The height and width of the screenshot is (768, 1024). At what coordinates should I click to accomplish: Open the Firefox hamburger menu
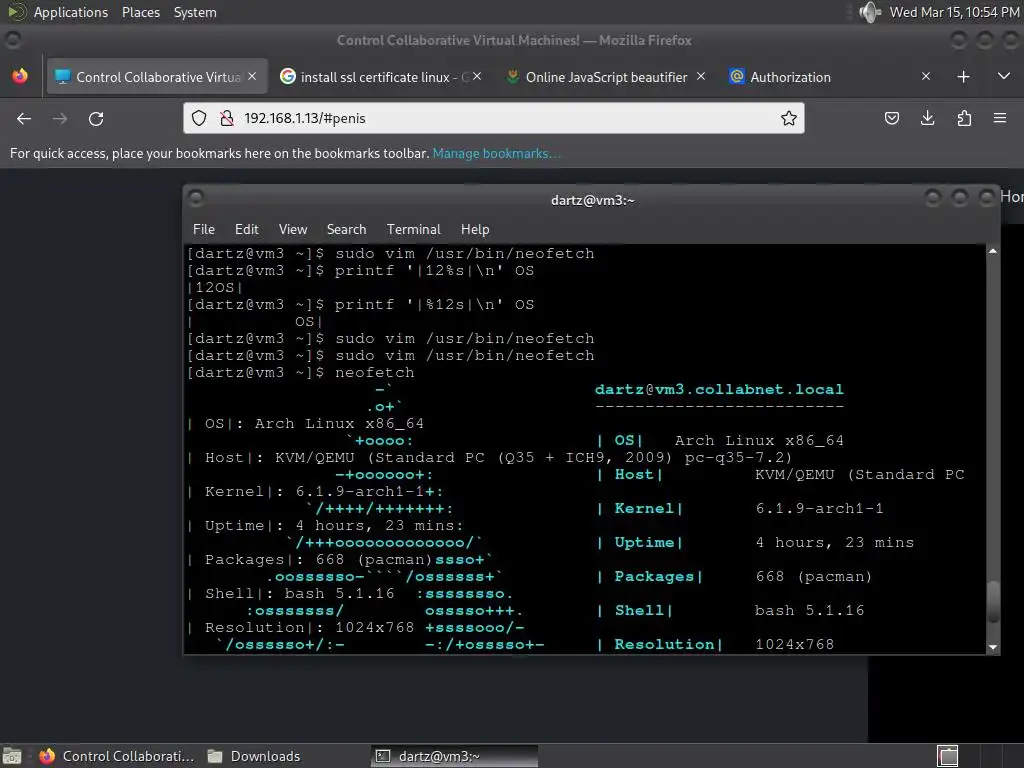[1000, 118]
